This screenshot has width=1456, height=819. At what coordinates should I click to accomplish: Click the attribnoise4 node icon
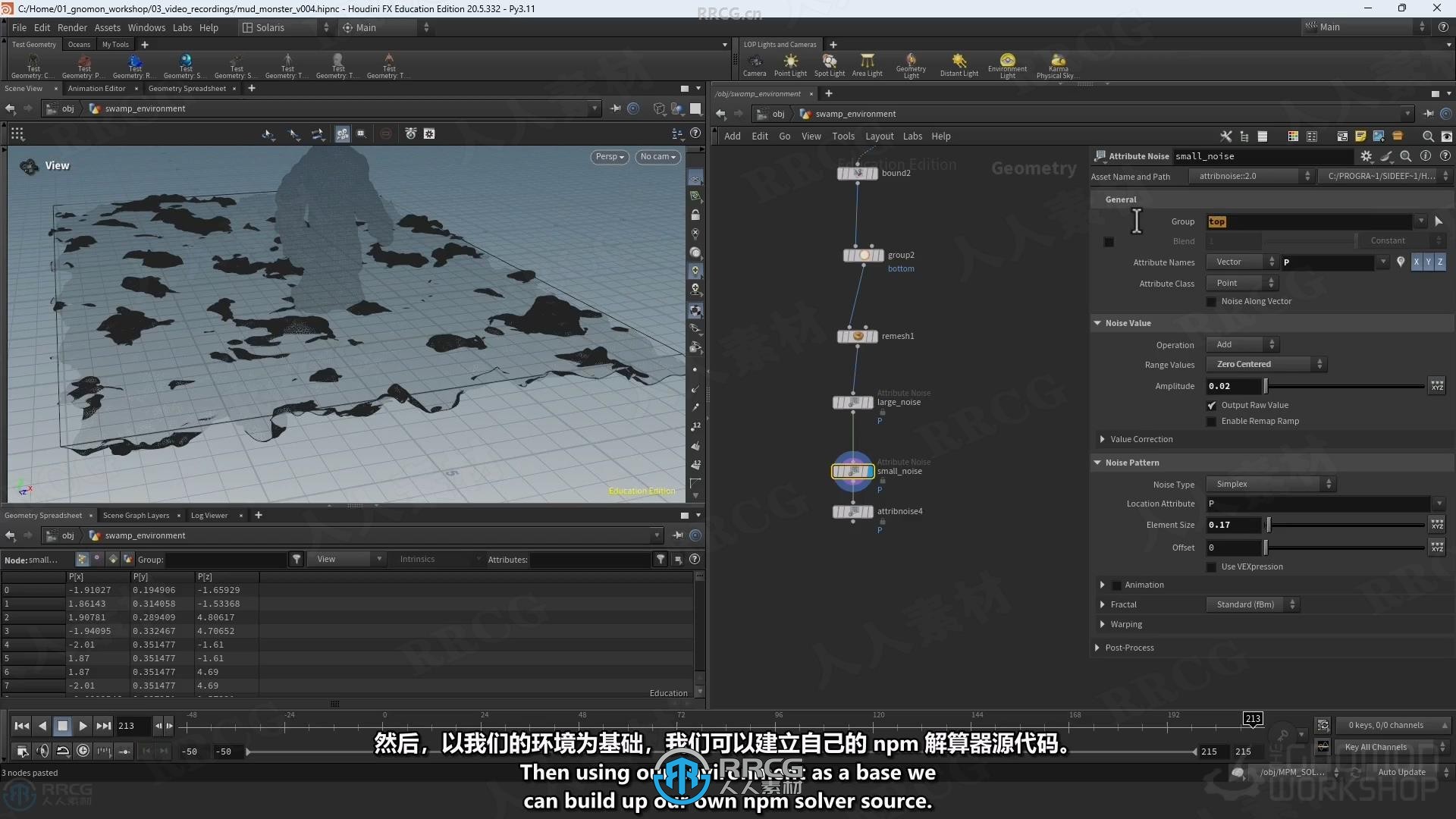(852, 511)
